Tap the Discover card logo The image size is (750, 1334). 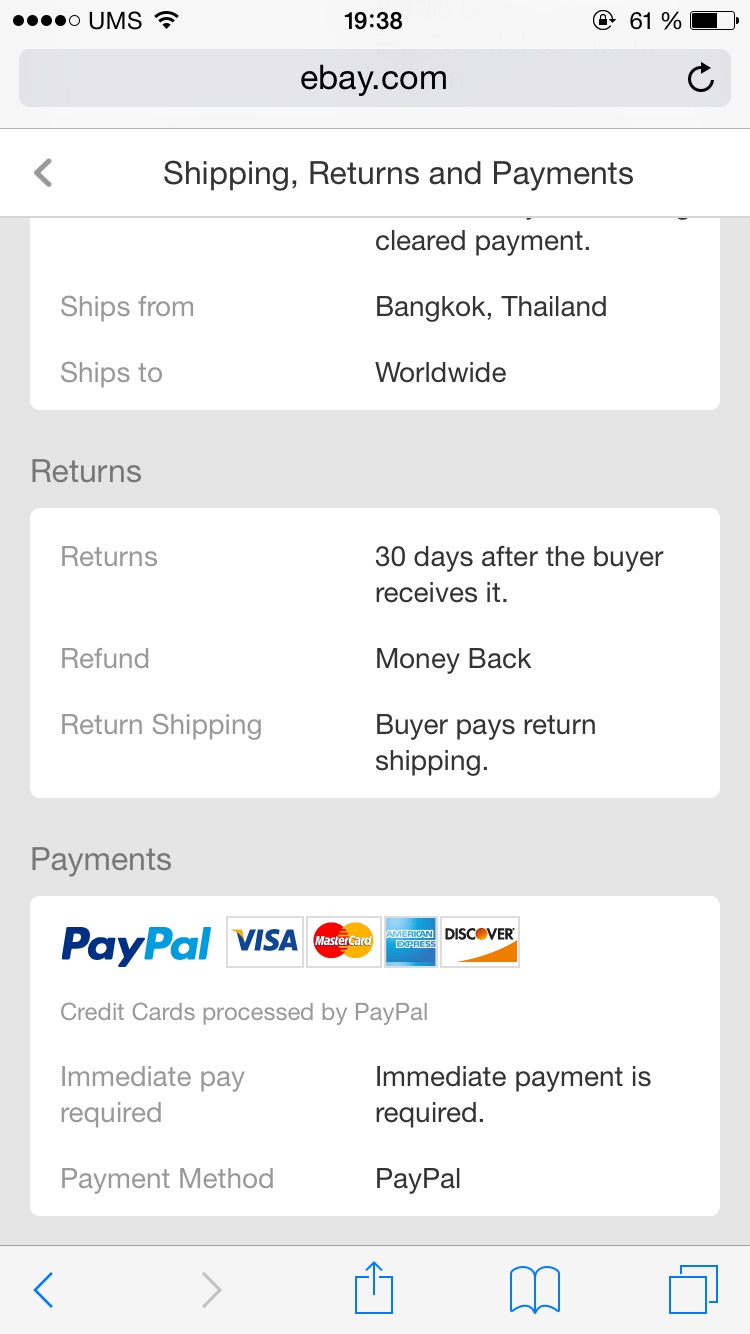pos(480,941)
